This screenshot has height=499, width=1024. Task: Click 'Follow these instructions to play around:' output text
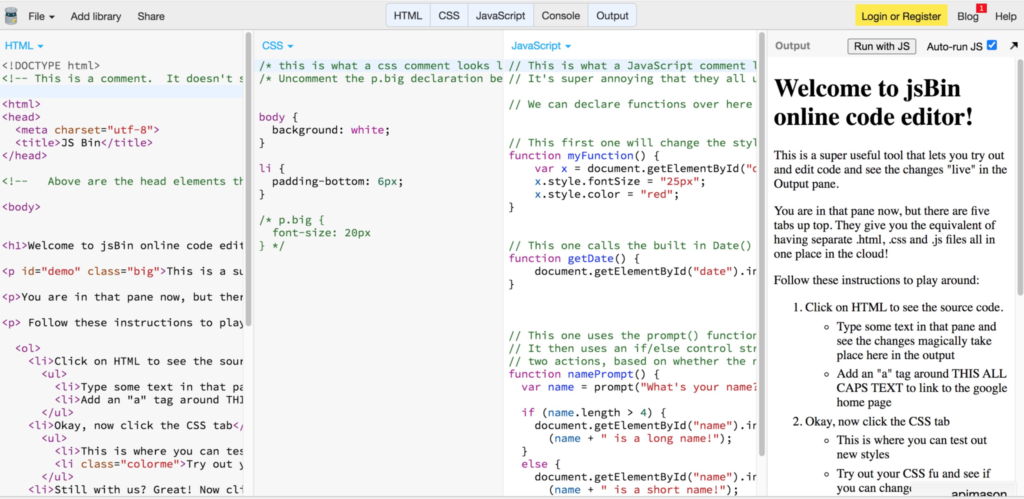coord(876,280)
